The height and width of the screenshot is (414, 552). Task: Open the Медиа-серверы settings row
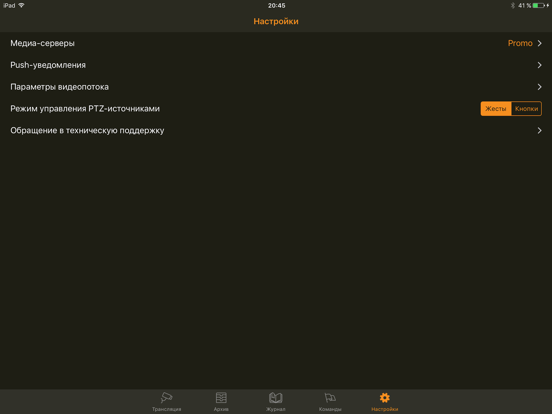click(x=276, y=43)
